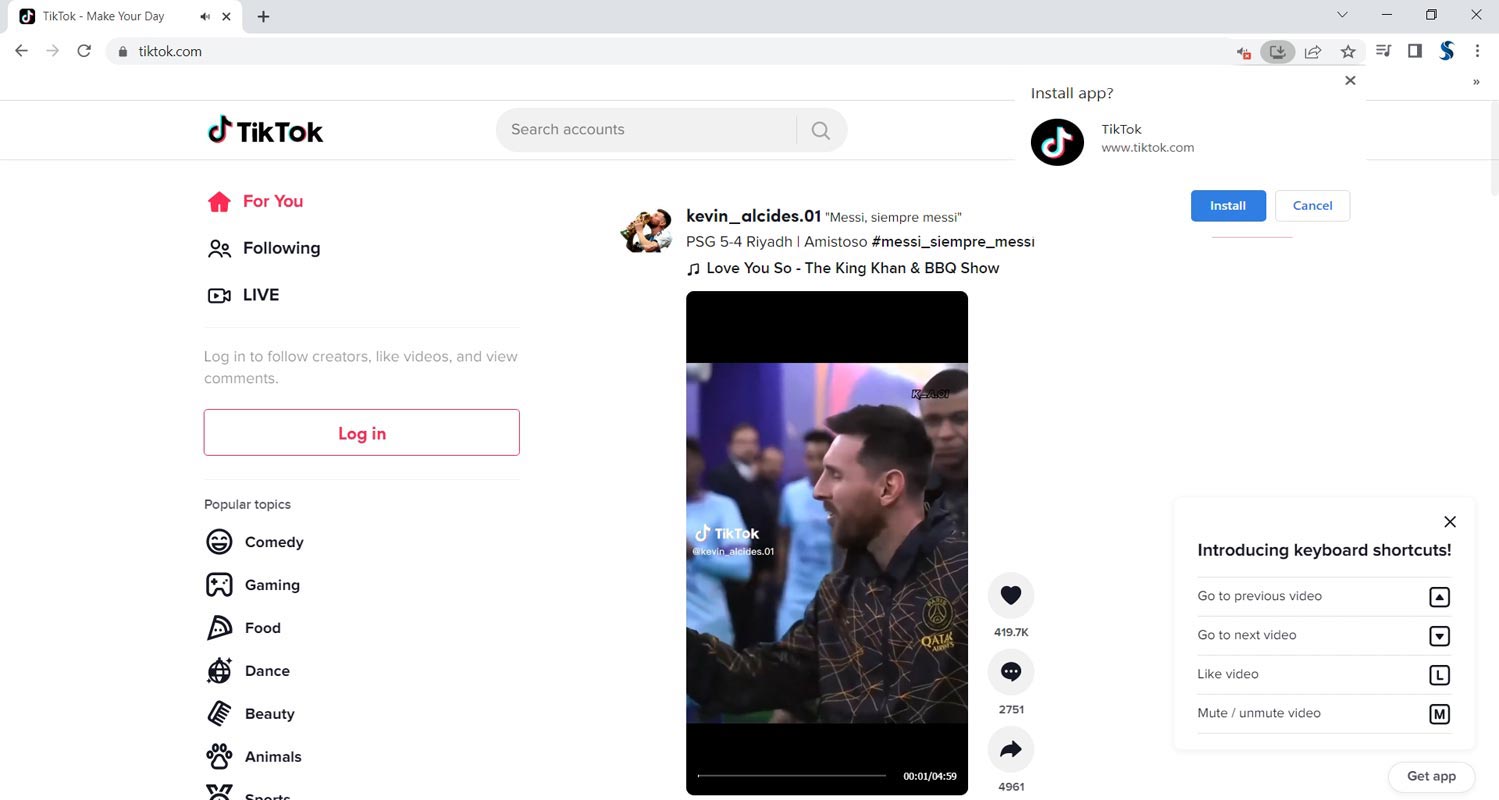Expand the bookmarks overflow chevron

1476,82
